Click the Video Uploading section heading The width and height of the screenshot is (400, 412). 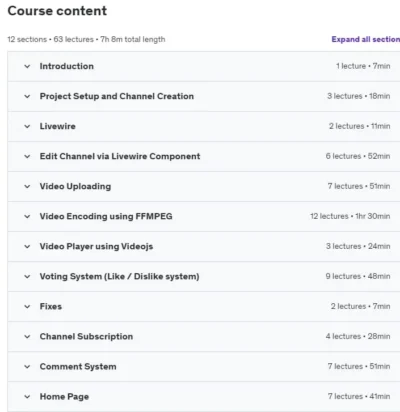[75, 186]
